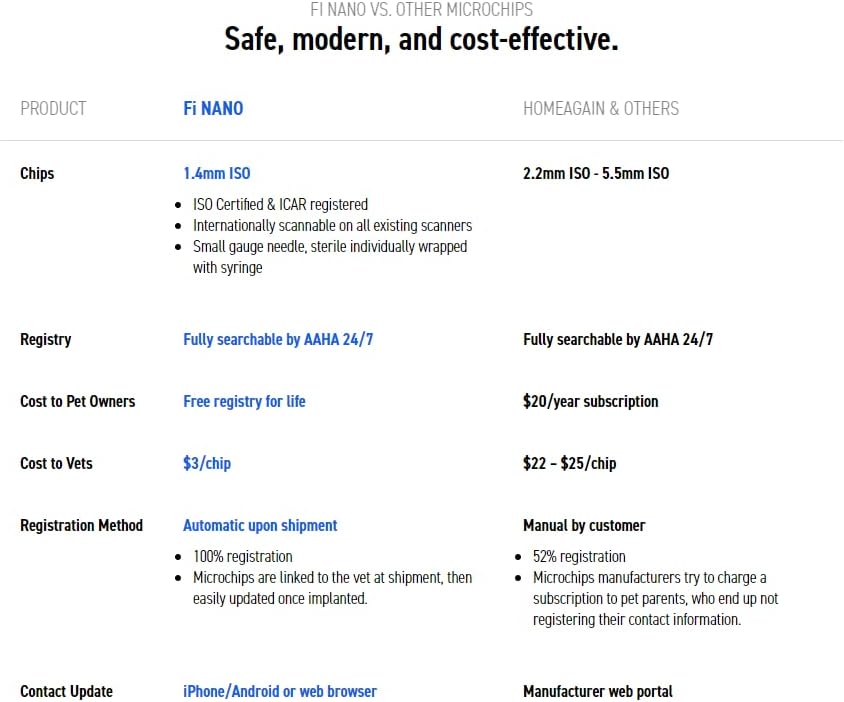
Task: Click Automatic upon shipment text
Action: tap(260, 525)
